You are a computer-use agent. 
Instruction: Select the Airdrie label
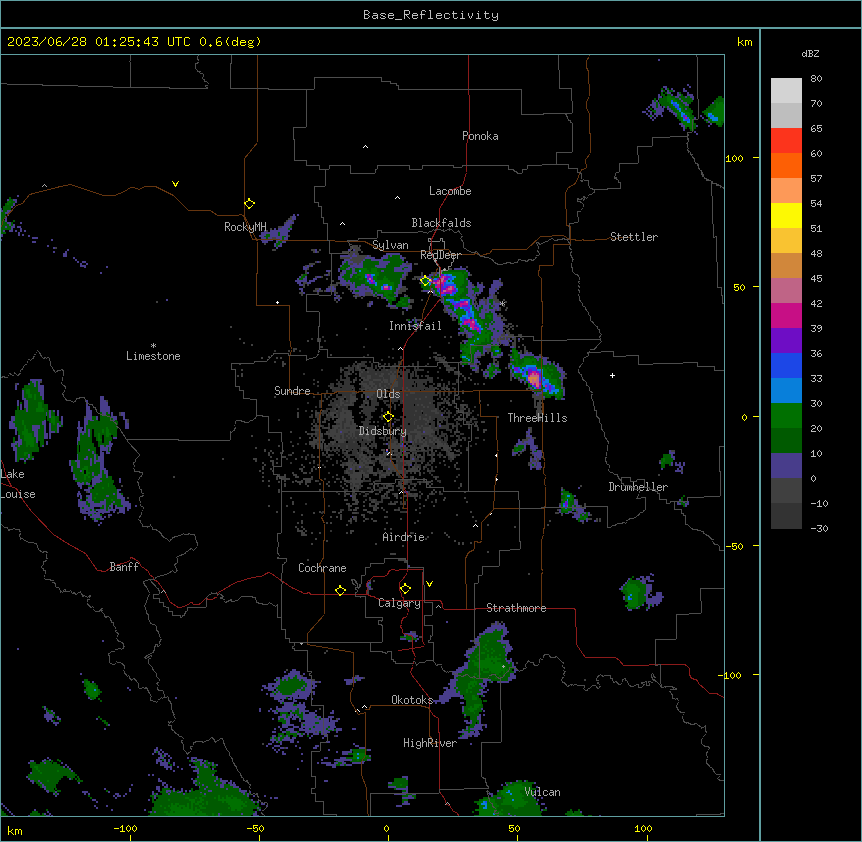click(x=403, y=537)
